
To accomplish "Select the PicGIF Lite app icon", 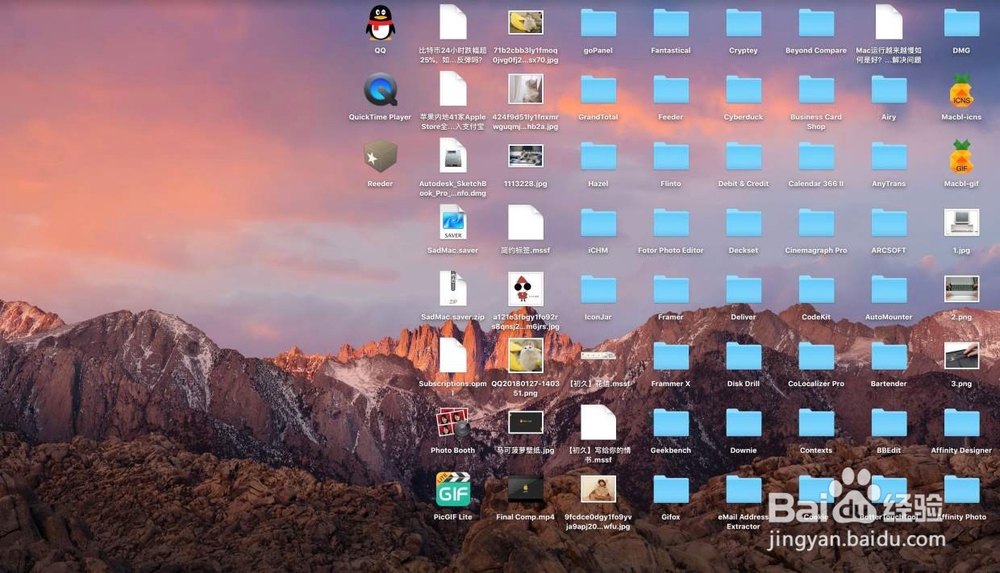I will [x=453, y=489].
